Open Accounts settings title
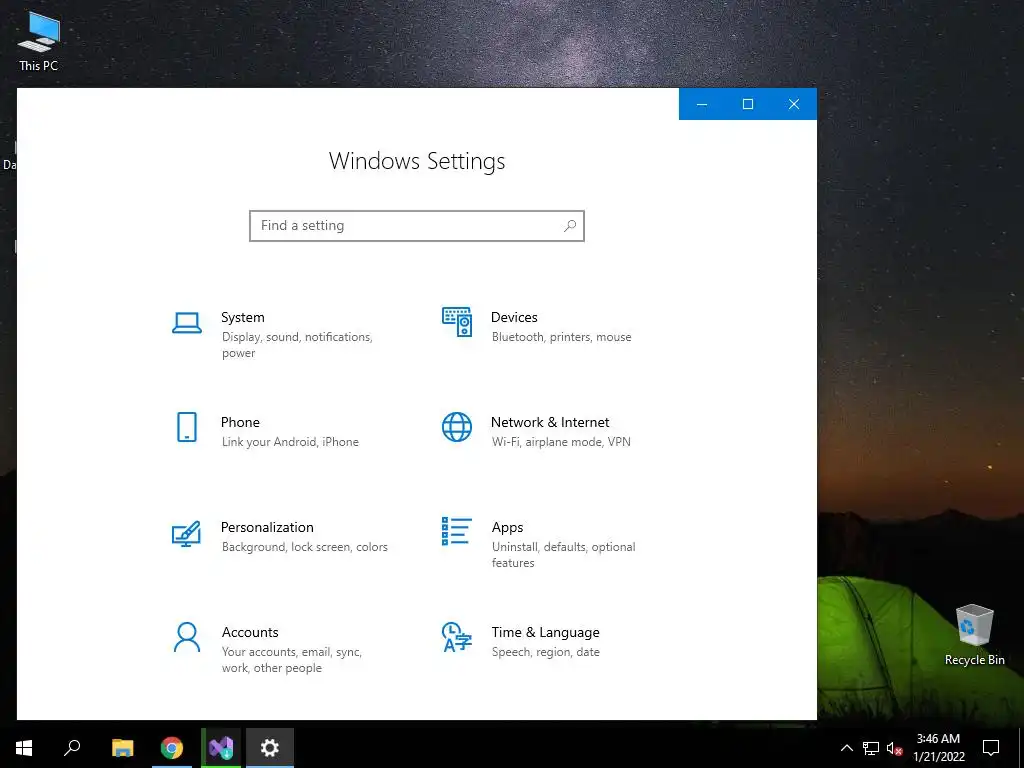The image size is (1024, 768). pos(250,632)
